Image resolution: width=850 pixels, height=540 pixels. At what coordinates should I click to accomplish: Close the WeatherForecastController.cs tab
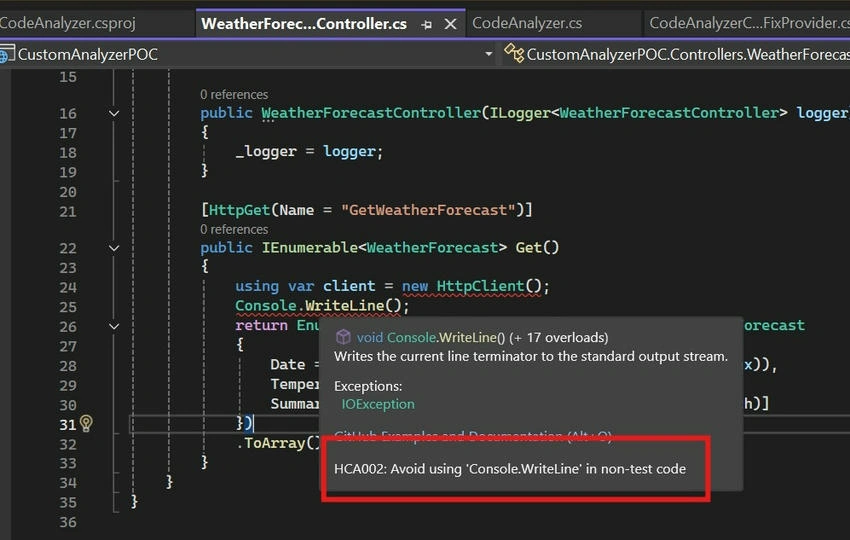(450, 24)
